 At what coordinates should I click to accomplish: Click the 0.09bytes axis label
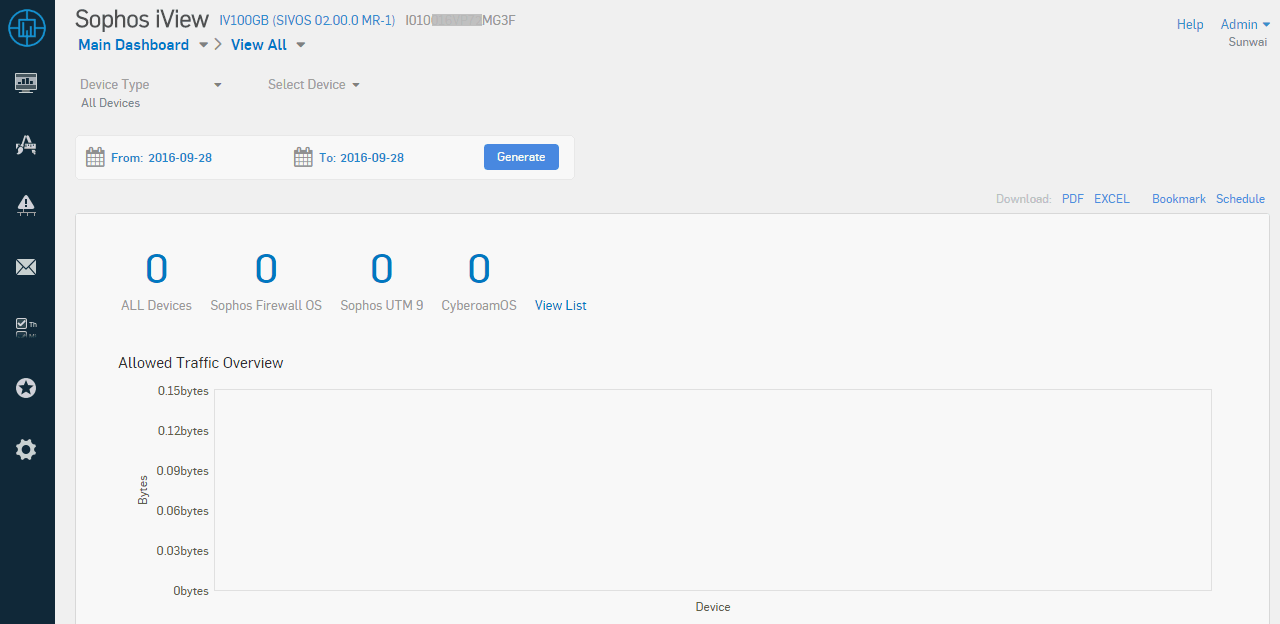(183, 471)
